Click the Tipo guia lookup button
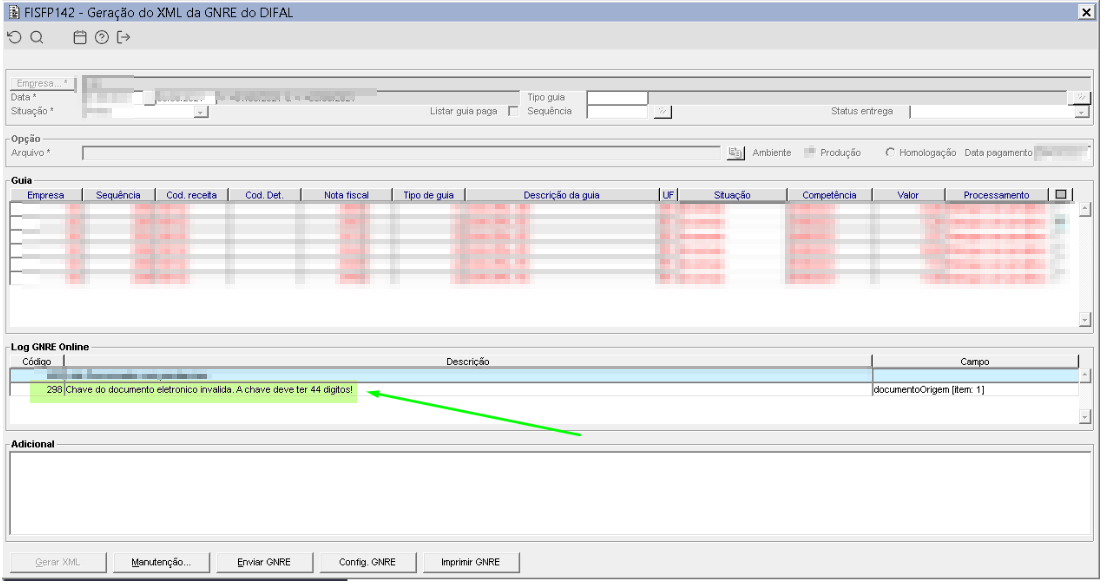The image size is (1106, 584). tap(1080, 97)
